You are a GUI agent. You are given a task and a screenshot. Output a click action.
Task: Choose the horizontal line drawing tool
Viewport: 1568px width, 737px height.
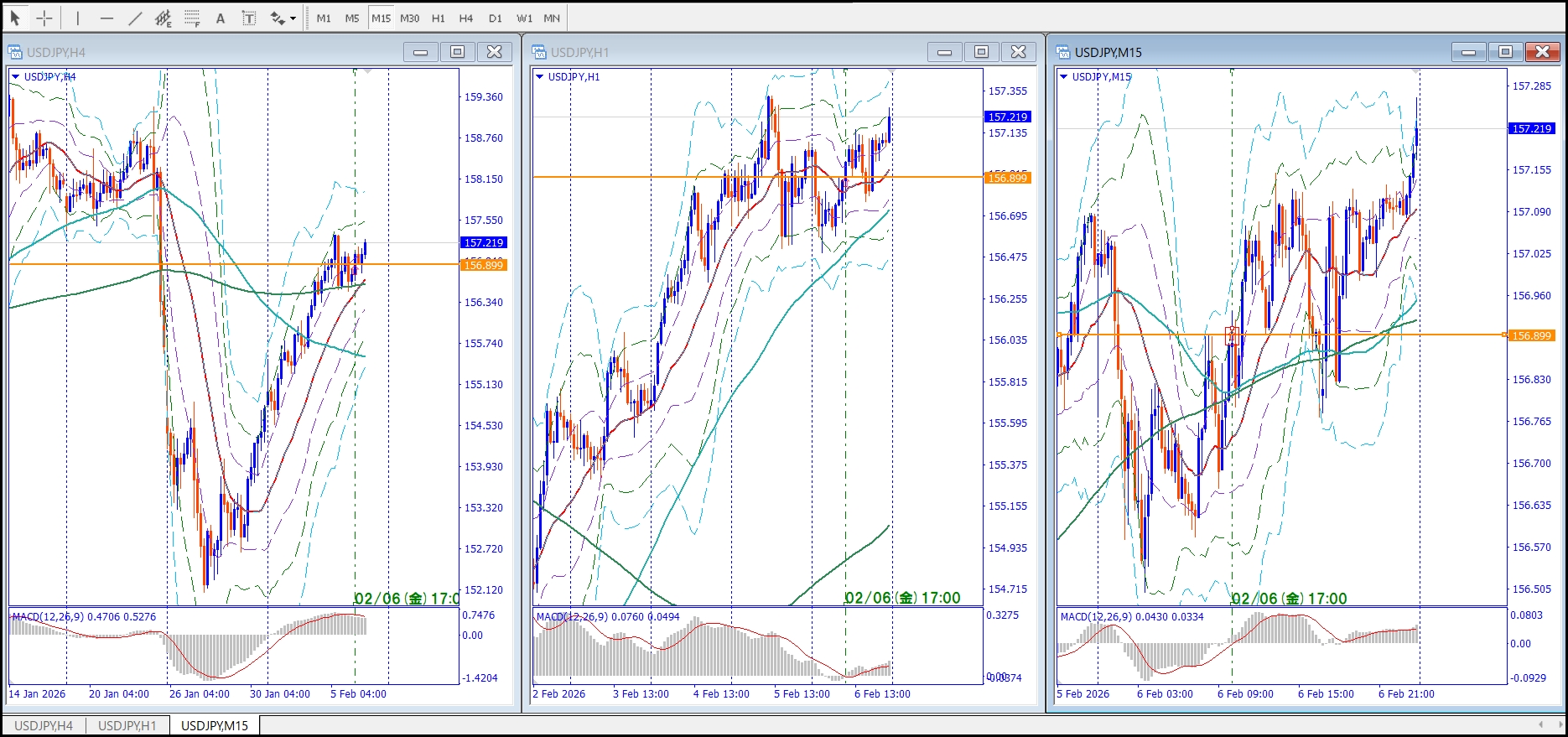pos(106,18)
